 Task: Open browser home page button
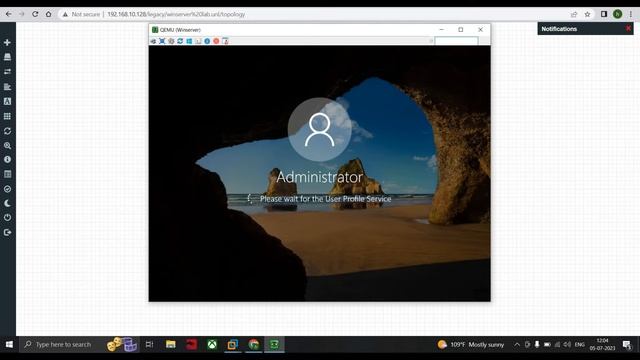point(48,14)
